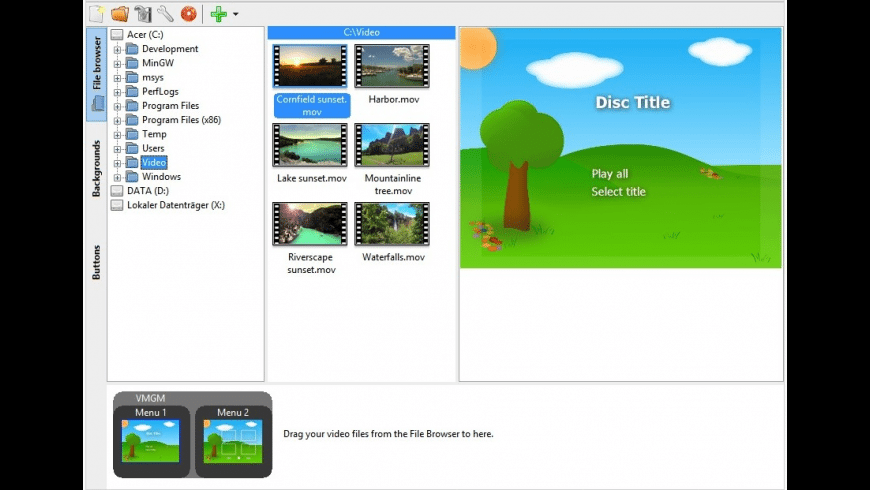
Task: Click the VMGM group label
Action: 150,398
